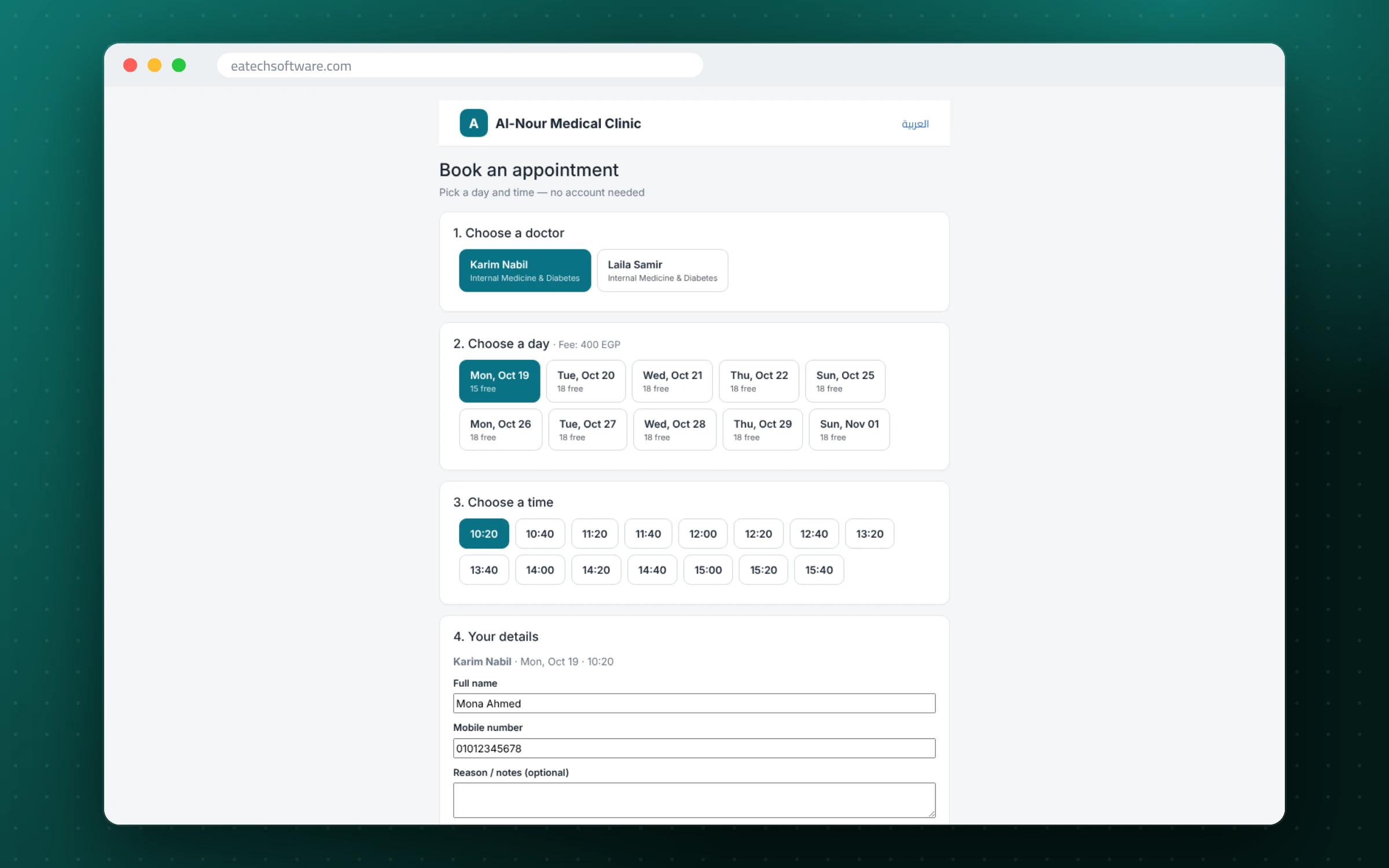The image size is (1389, 868).
Task: Focus the Mobile number field
Action: coord(694,748)
